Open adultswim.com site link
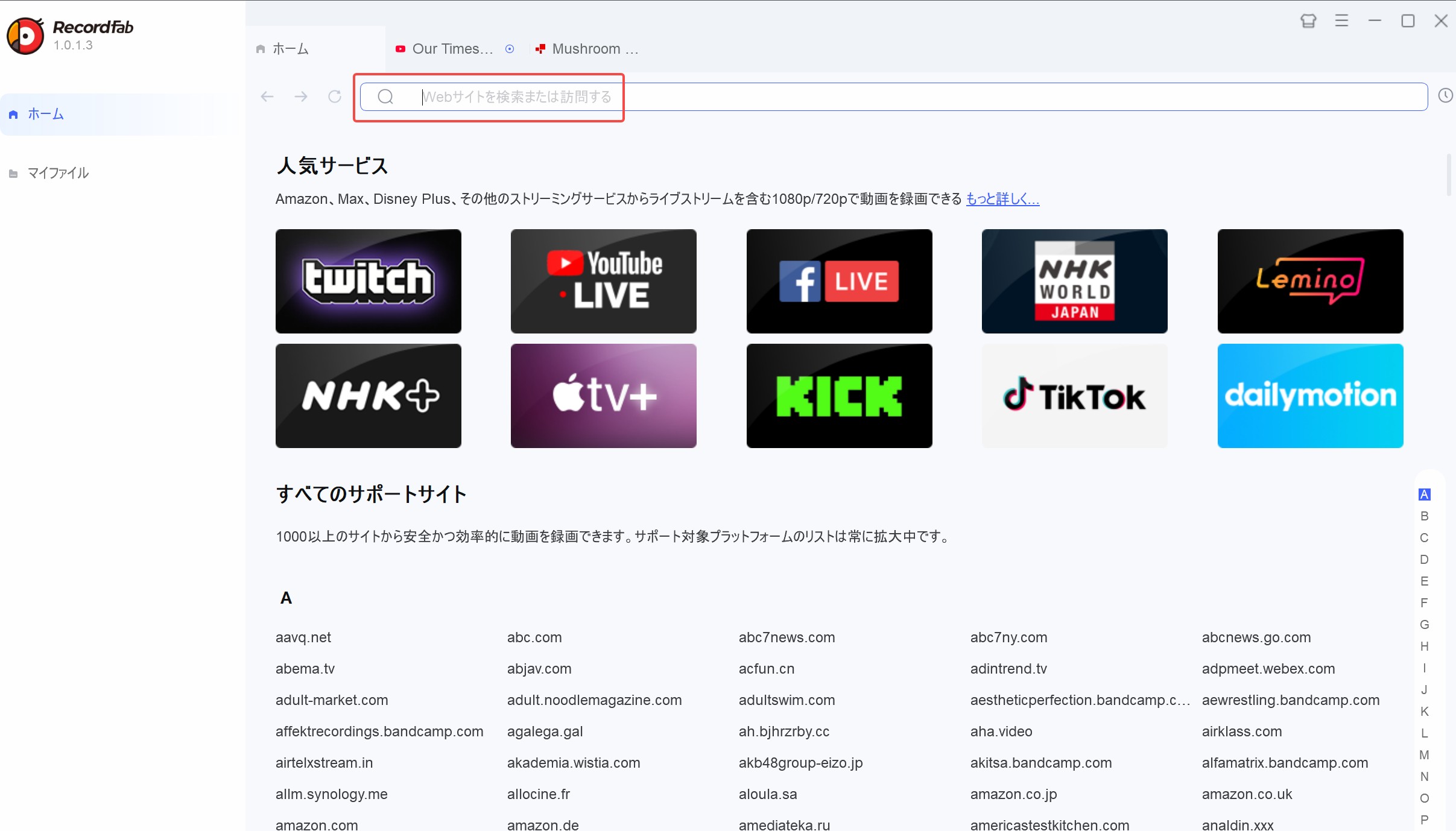The height and width of the screenshot is (831, 1456). coord(787,700)
